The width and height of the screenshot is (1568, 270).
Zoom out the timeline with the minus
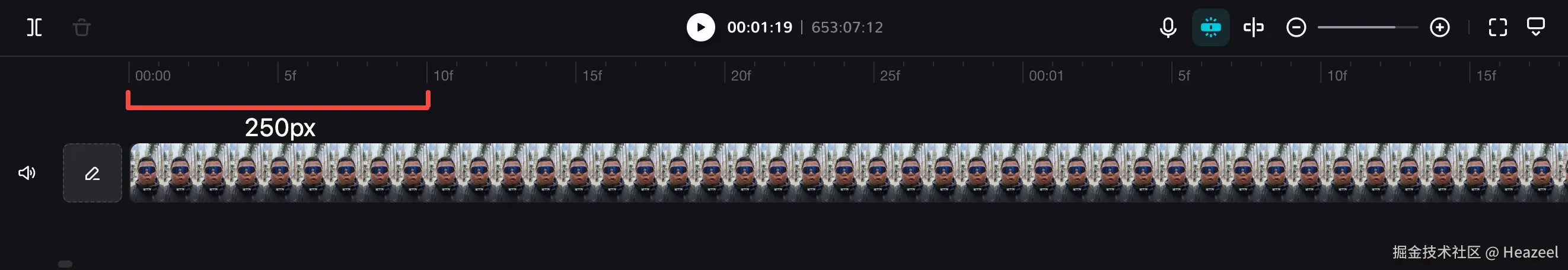click(1296, 27)
